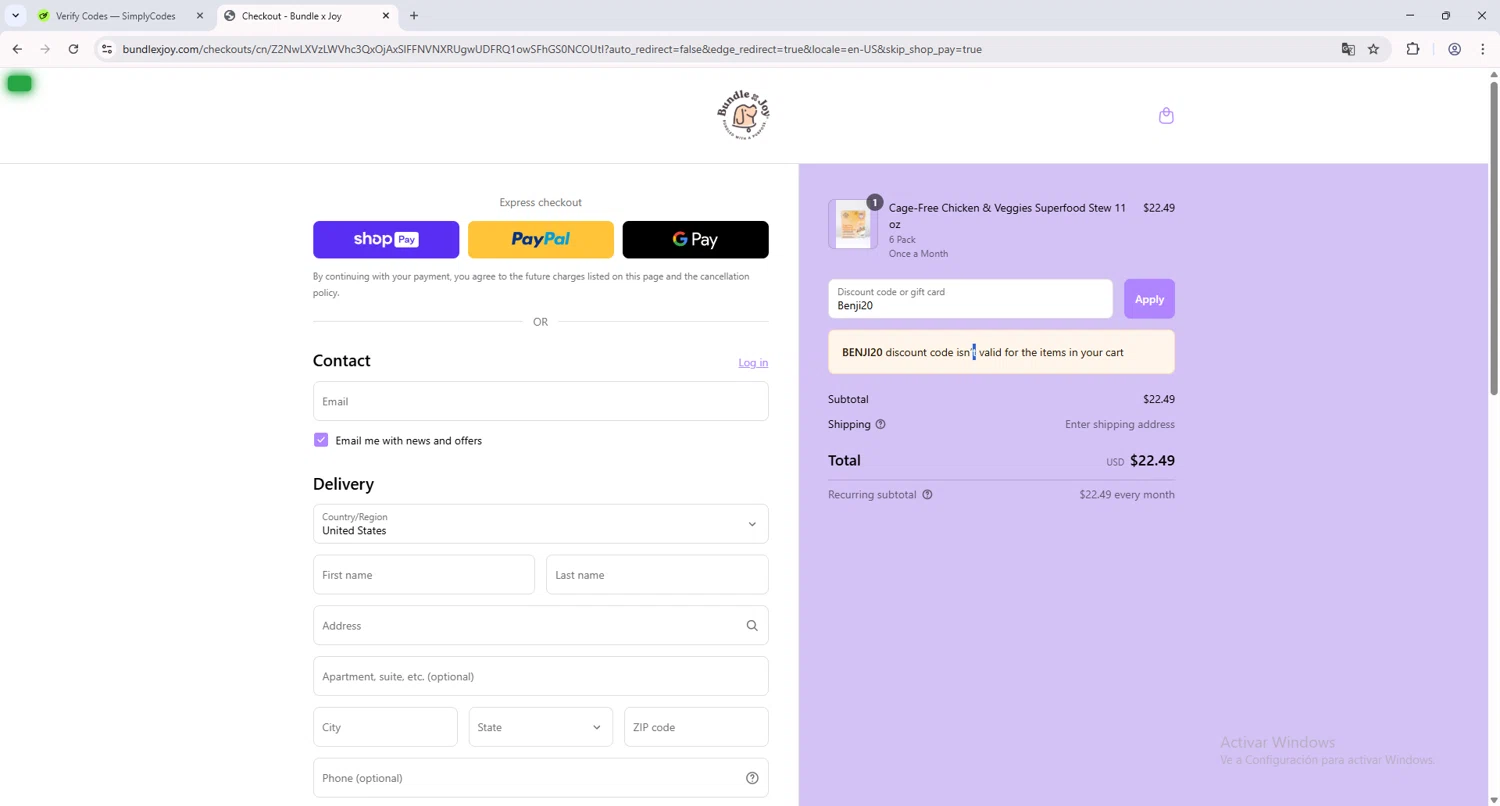Apply the discount code

[x=1149, y=299]
